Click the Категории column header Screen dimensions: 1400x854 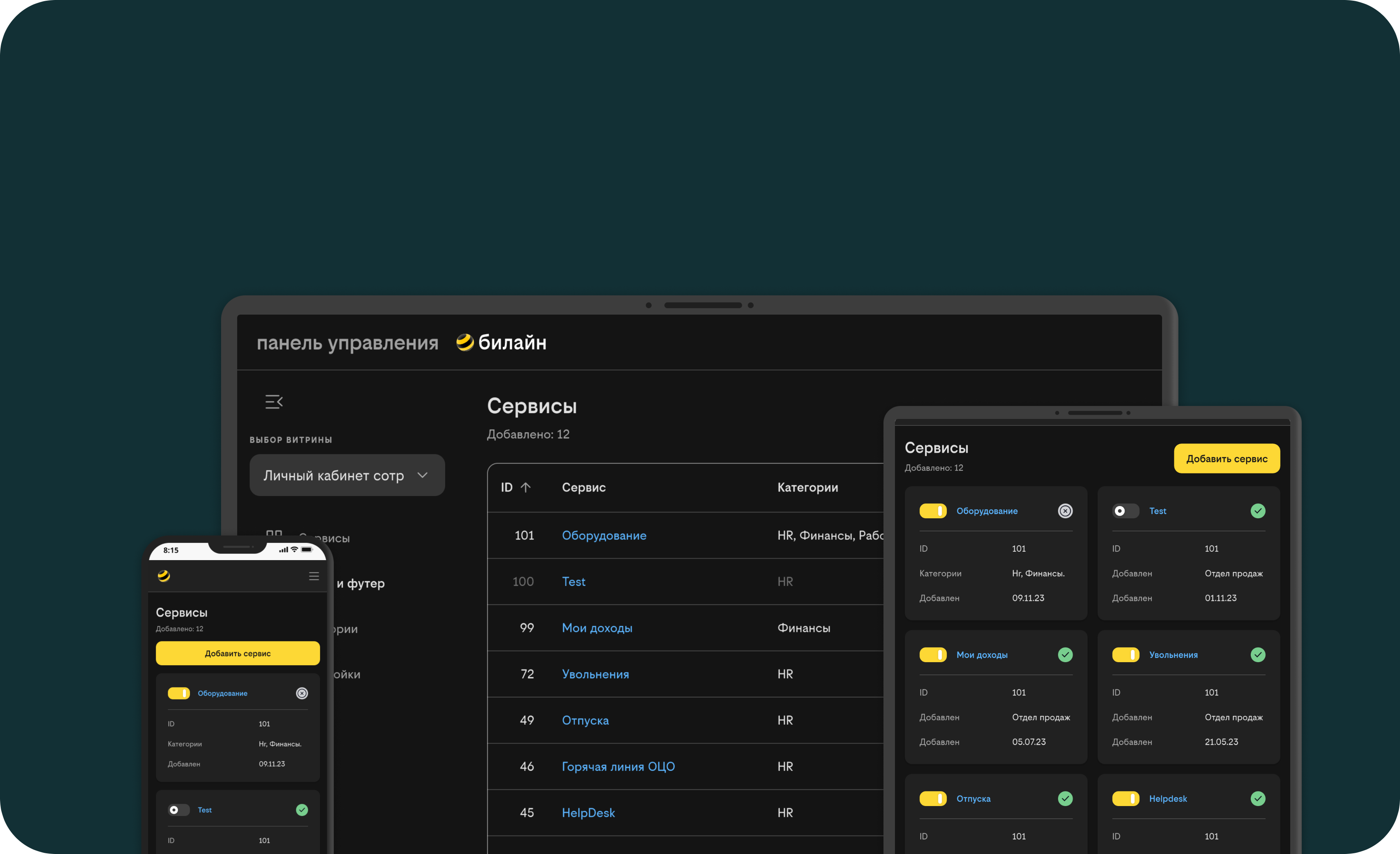pos(807,488)
